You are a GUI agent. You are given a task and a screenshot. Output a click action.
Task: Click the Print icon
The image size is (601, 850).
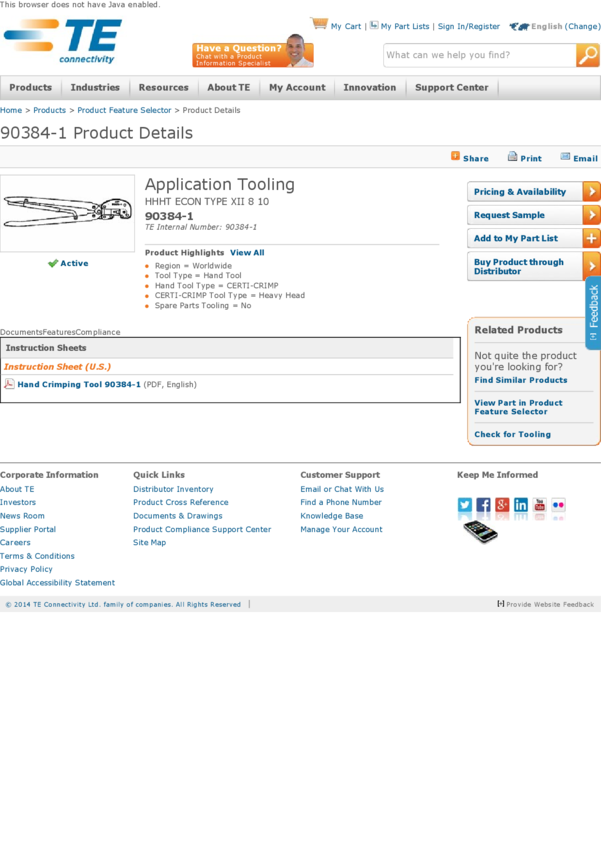click(512, 157)
